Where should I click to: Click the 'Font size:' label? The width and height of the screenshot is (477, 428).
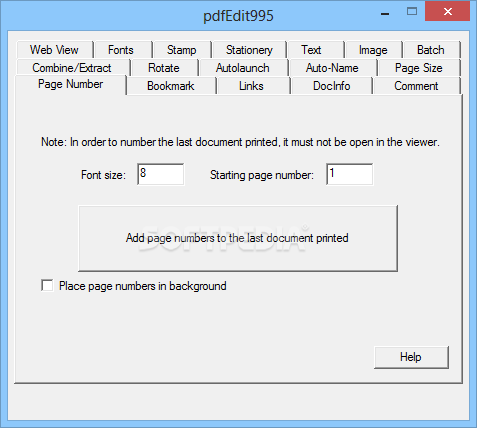[103, 175]
